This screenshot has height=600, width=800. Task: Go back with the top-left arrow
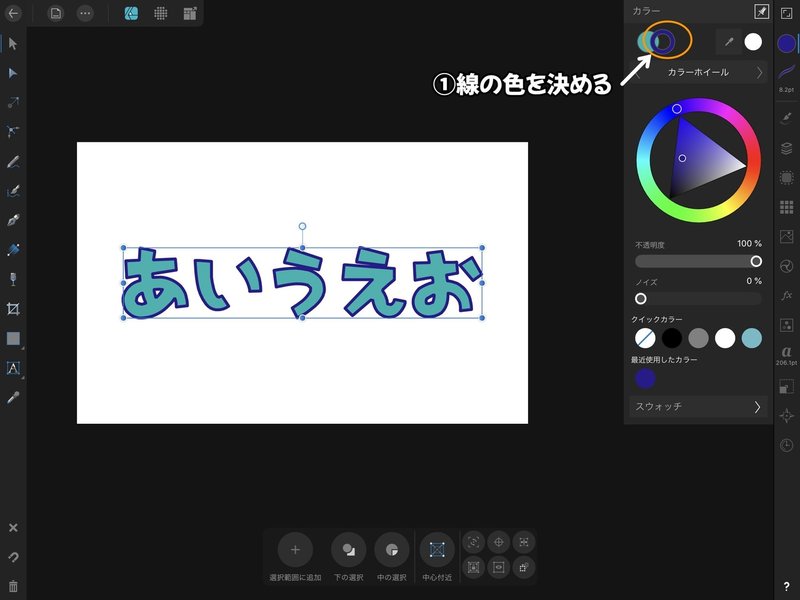tap(13, 13)
